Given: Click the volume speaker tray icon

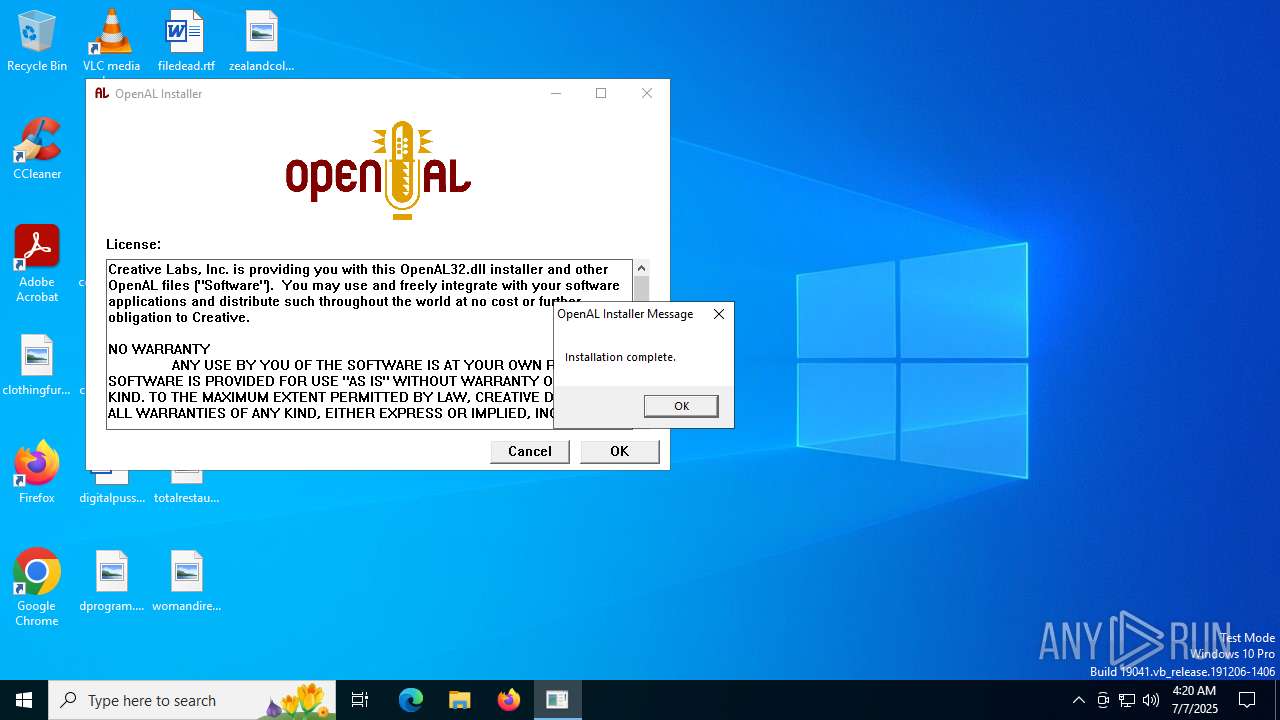Looking at the screenshot, I should [1151, 700].
